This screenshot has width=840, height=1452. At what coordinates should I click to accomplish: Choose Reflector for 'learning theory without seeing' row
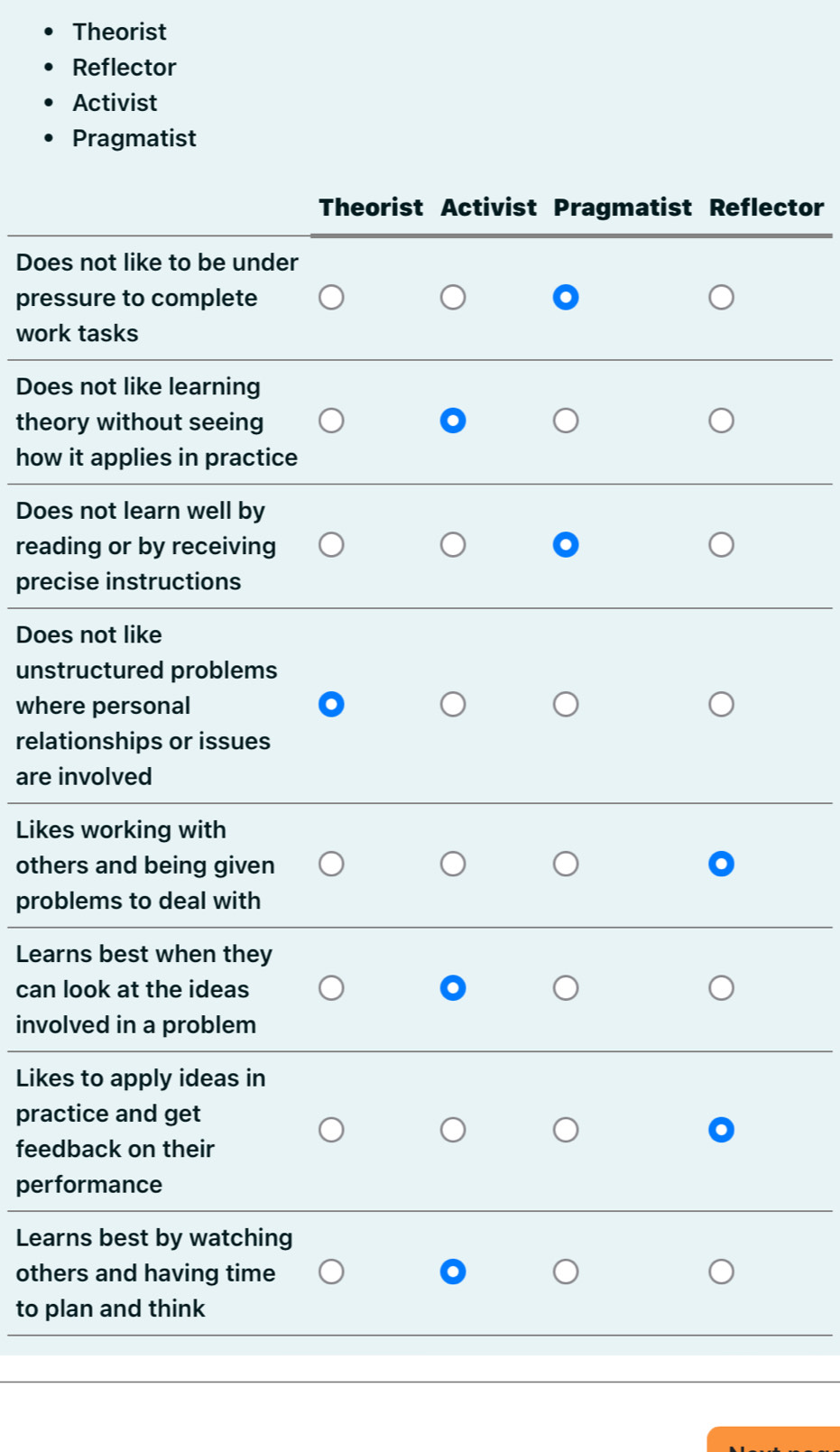point(721,421)
